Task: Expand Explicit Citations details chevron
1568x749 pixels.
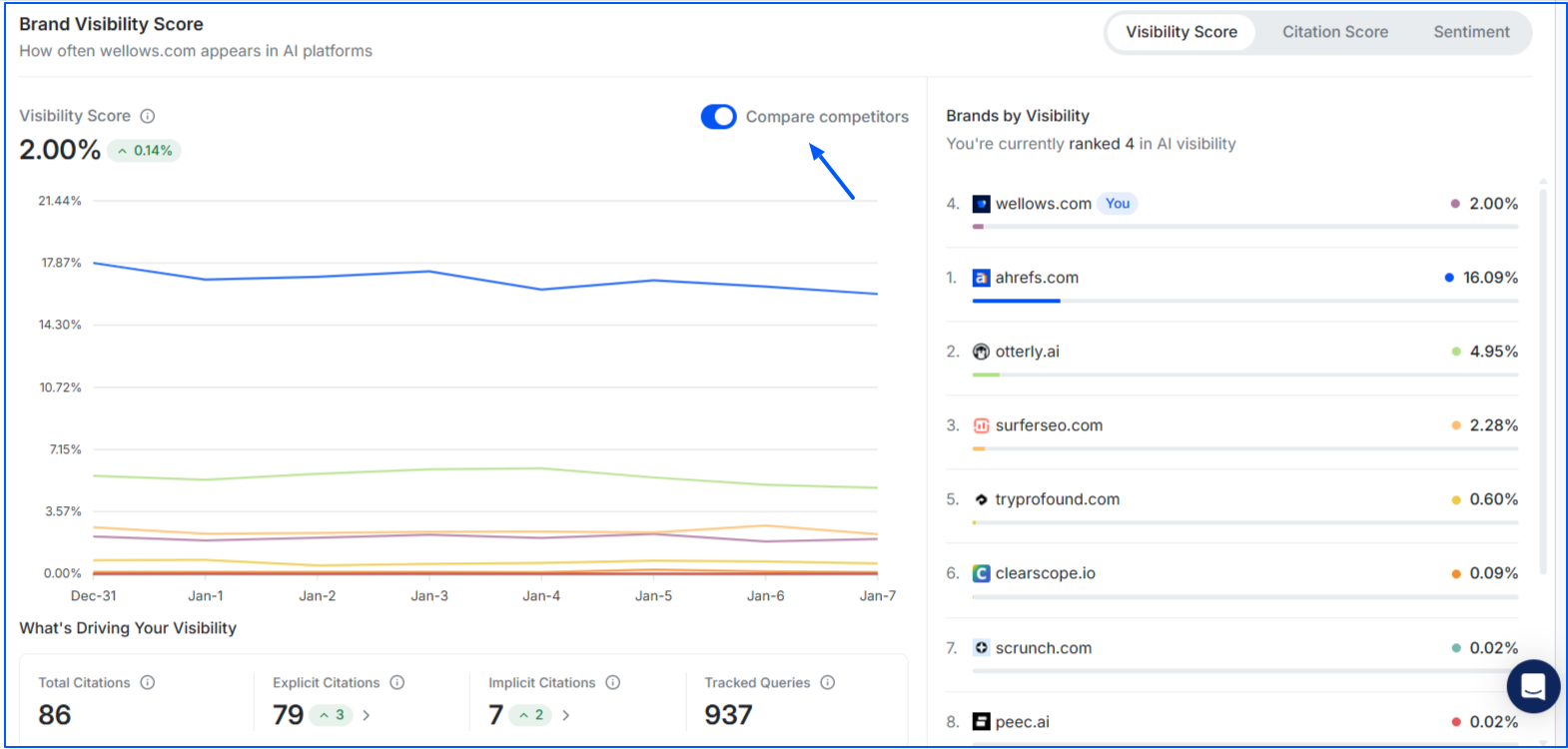Action: click(x=367, y=715)
